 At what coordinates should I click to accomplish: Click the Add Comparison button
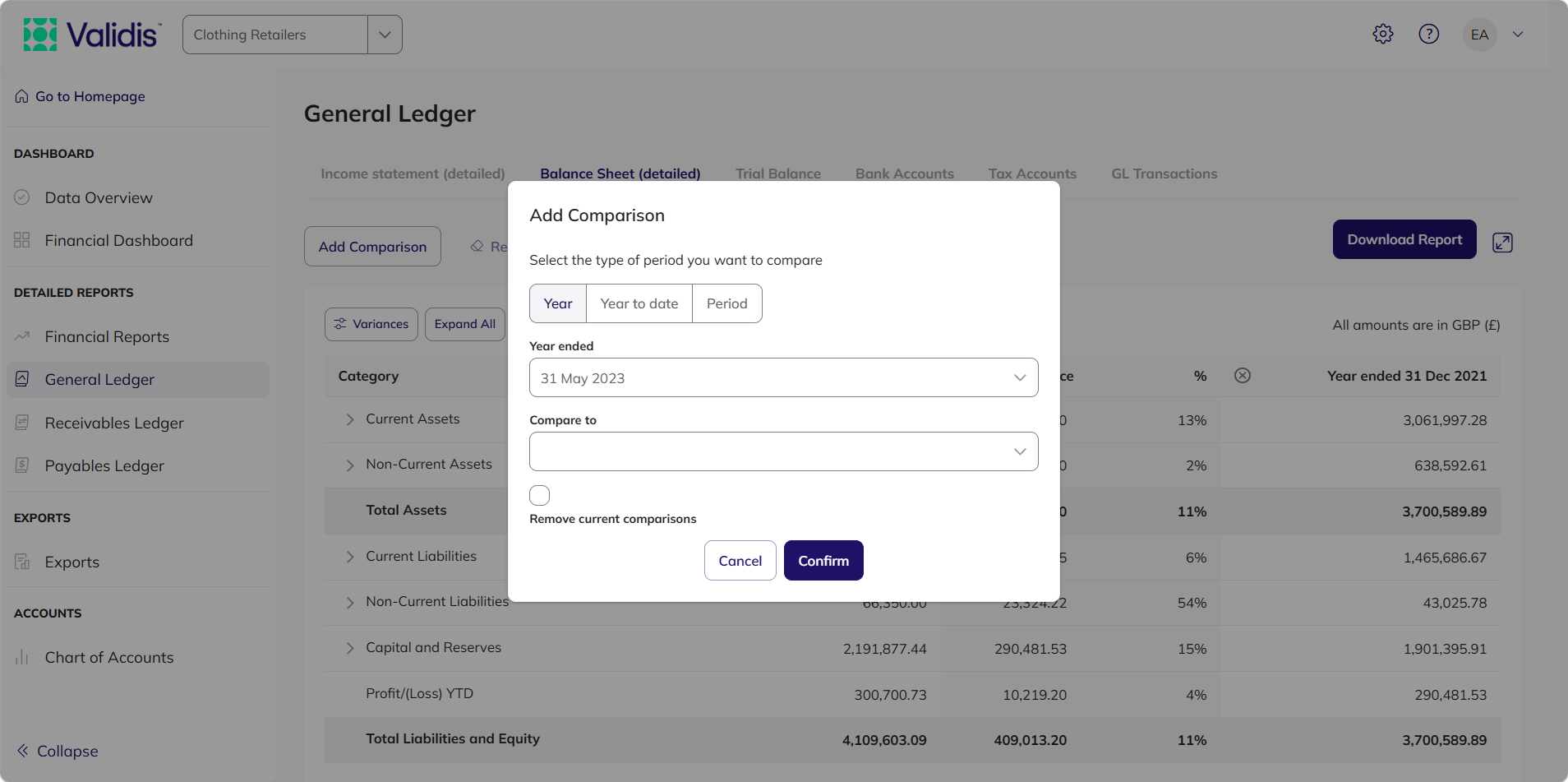[372, 247]
